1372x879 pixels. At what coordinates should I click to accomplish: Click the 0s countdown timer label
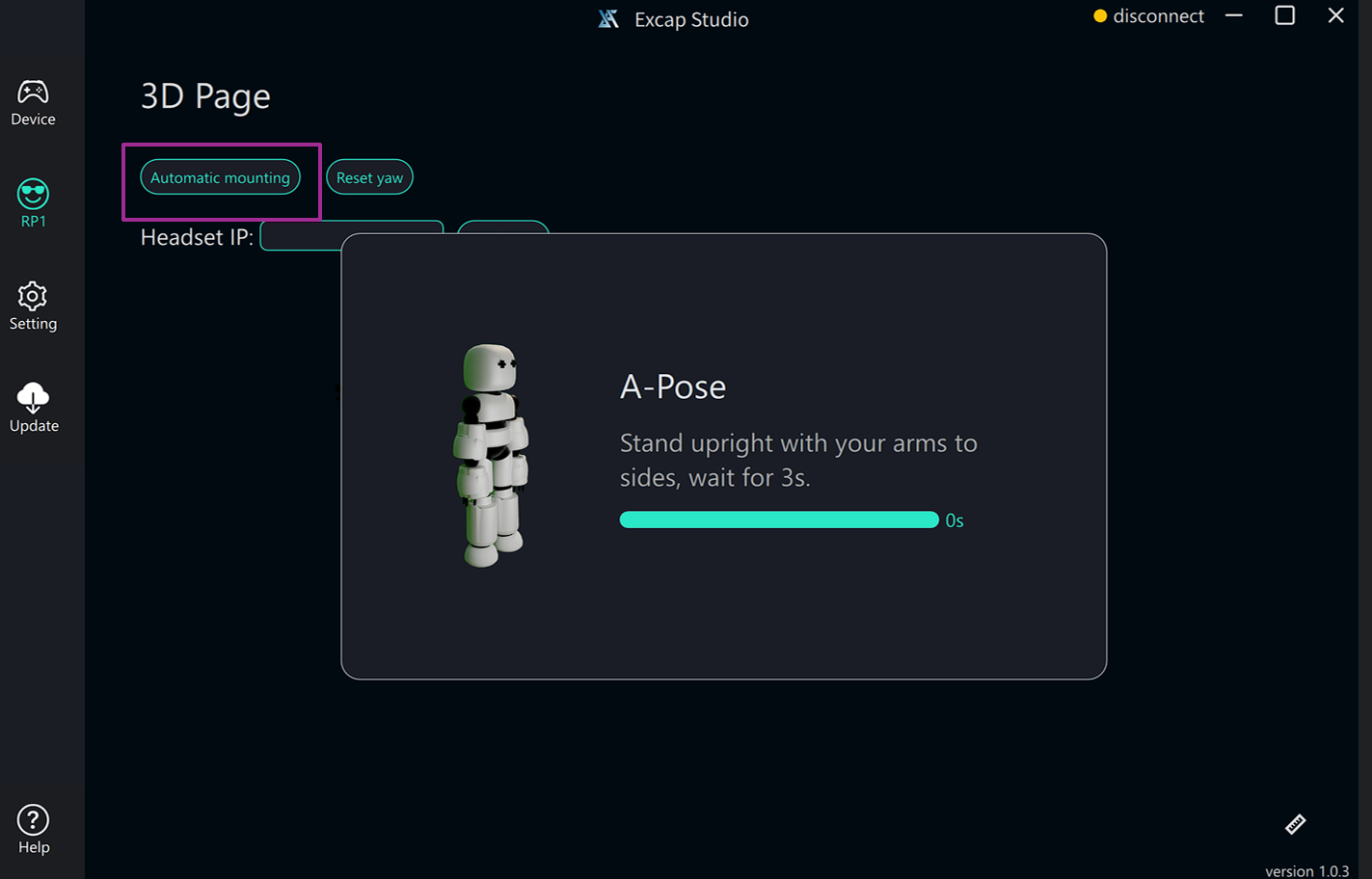955,520
